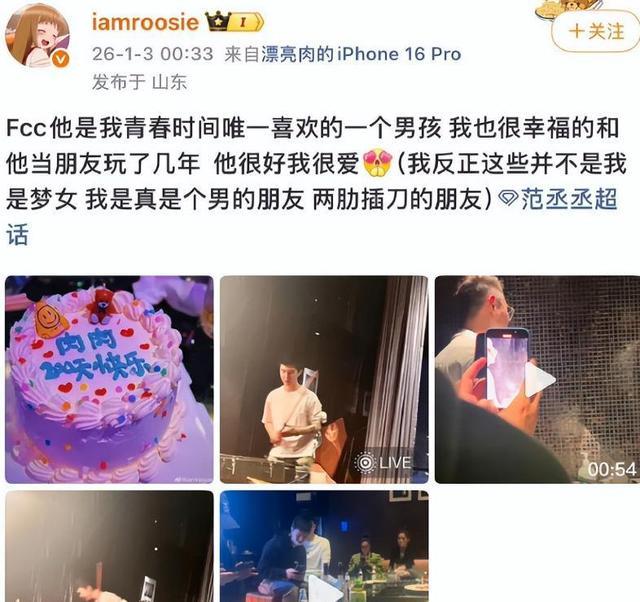
Task: Play the video of people at the table
Action: [x=324, y=546]
